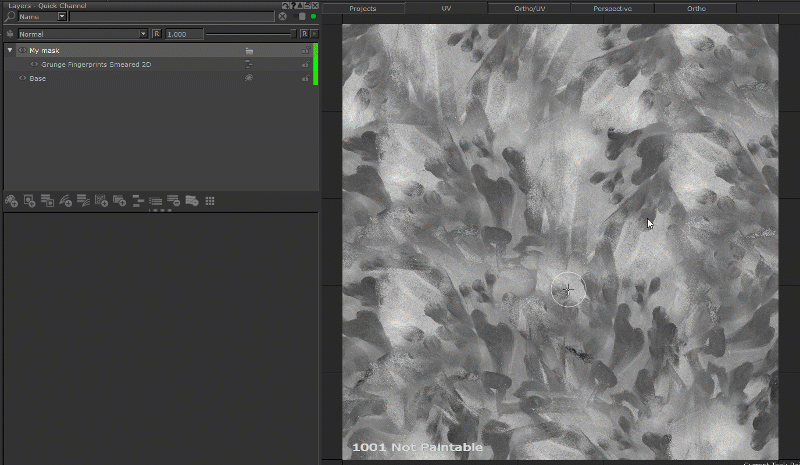Hide the My mask layer

(23, 50)
